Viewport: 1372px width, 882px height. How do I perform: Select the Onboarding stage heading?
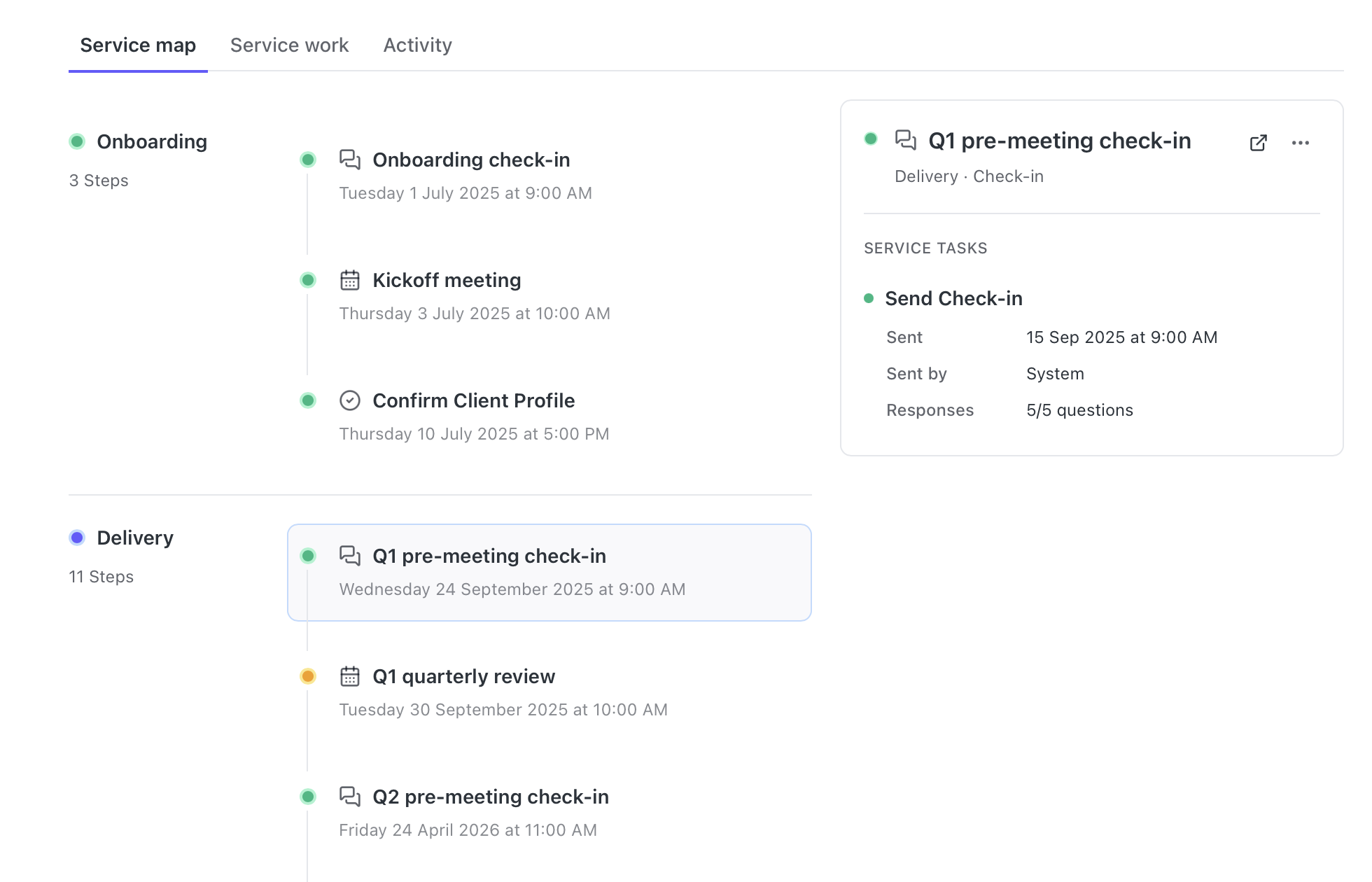(152, 141)
